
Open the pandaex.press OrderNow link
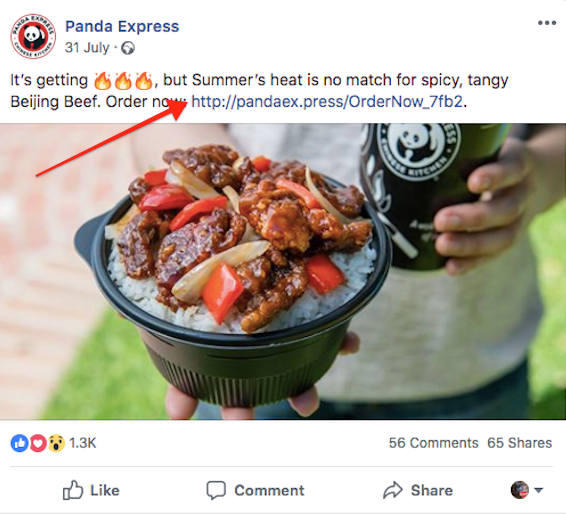[x=327, y=102]
